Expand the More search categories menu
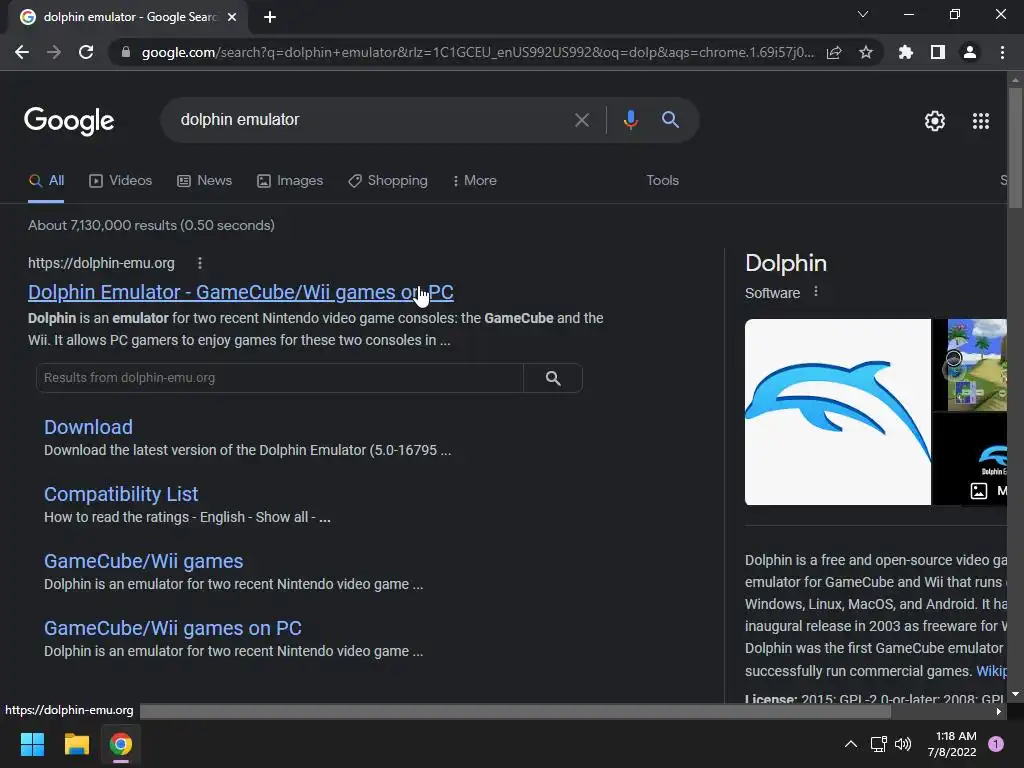1024x768 pixels. click(x=475, y=181)
